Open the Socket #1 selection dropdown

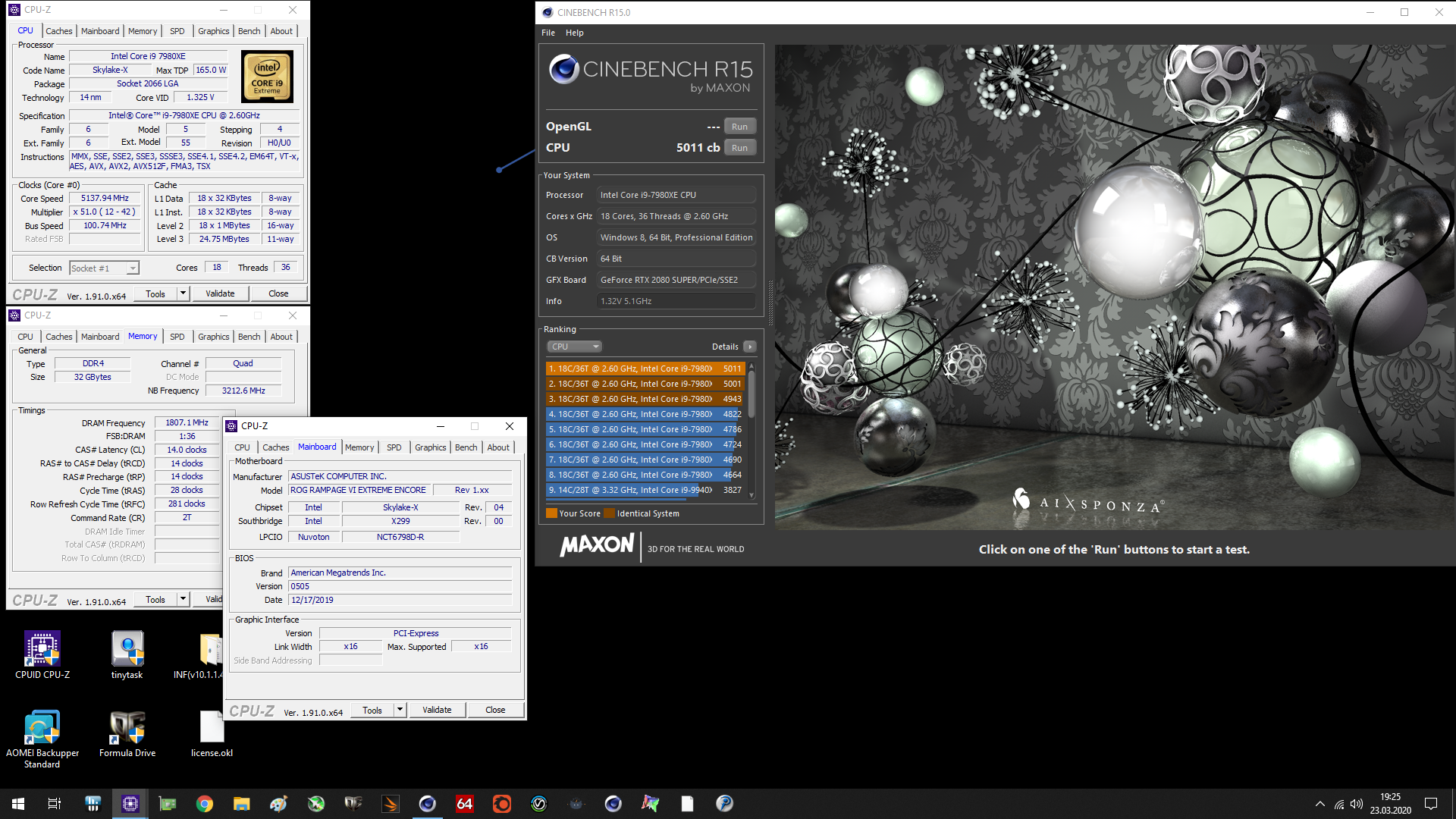[104, 268]
